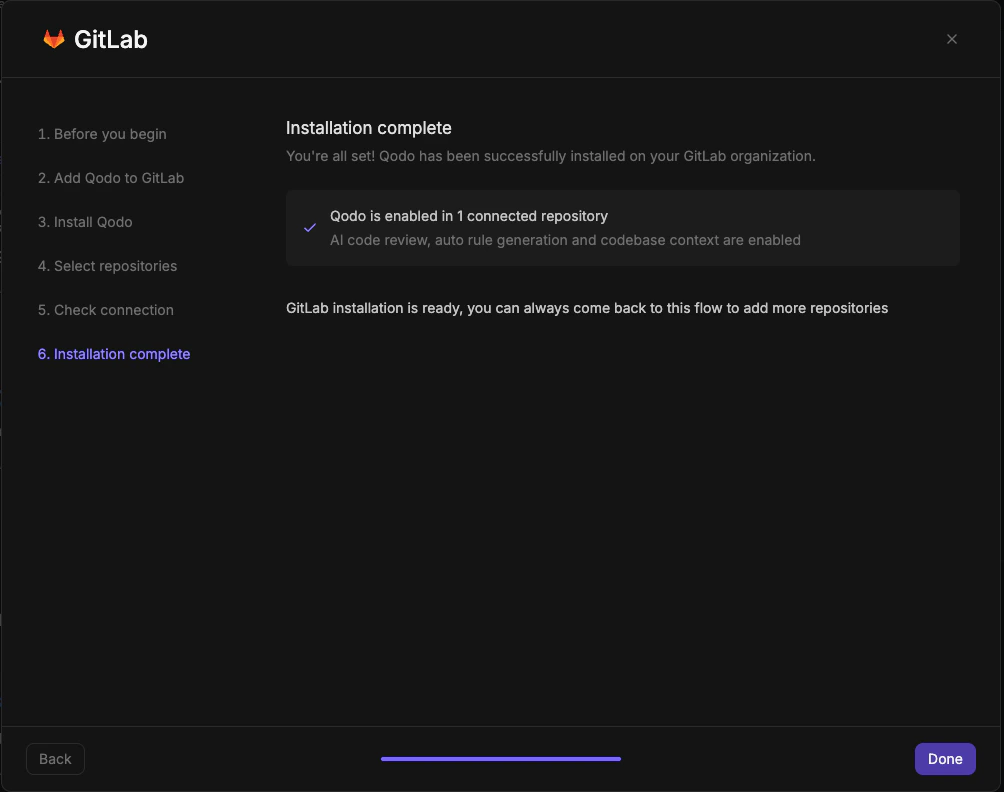Jump to step 4. Select repositories
Screen dimensions: 1004x792
coord(108,266)
